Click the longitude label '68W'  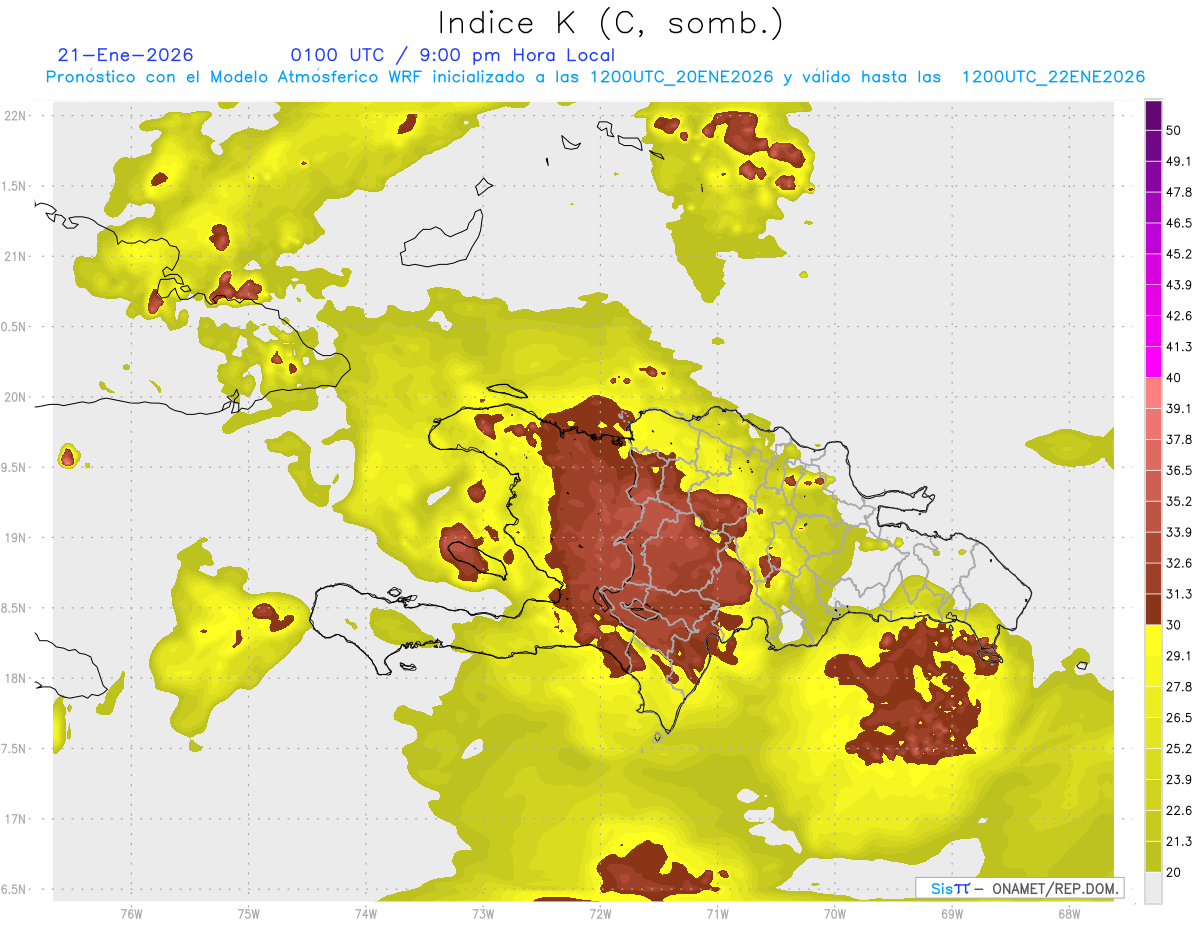pos(1068,913)
